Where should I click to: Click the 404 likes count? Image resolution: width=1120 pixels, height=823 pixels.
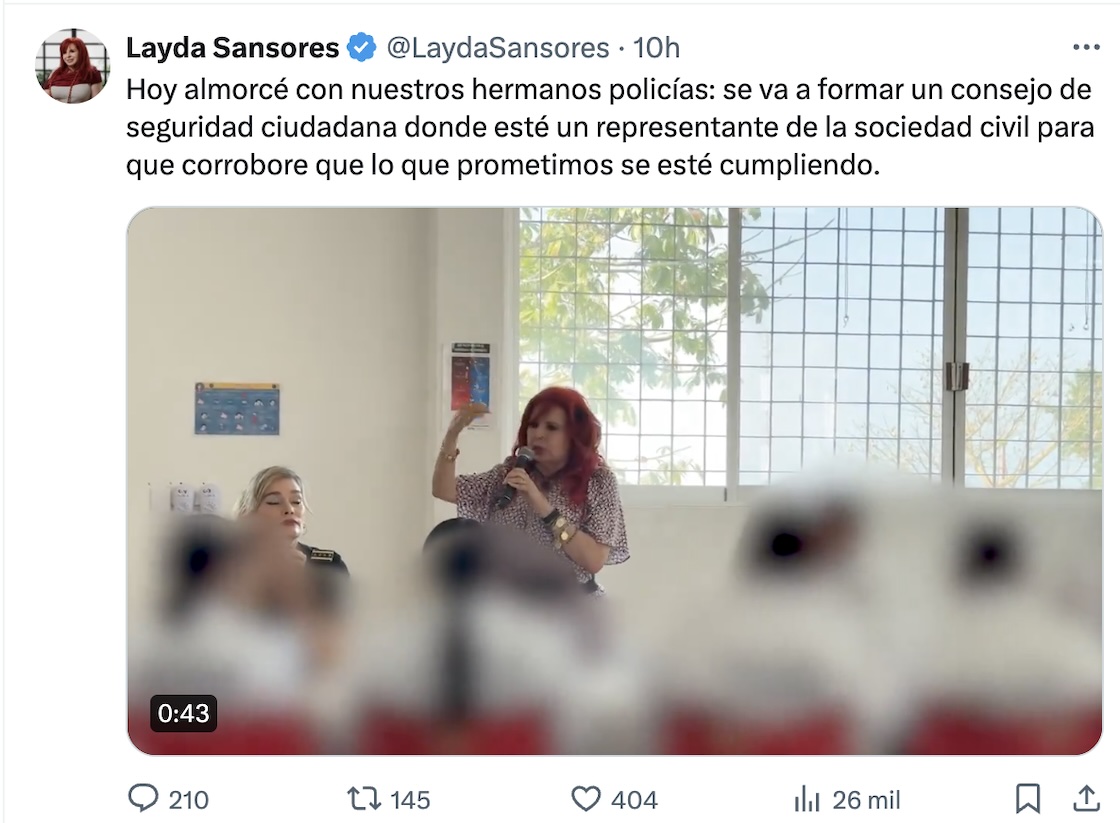click(x=634, y=799)
